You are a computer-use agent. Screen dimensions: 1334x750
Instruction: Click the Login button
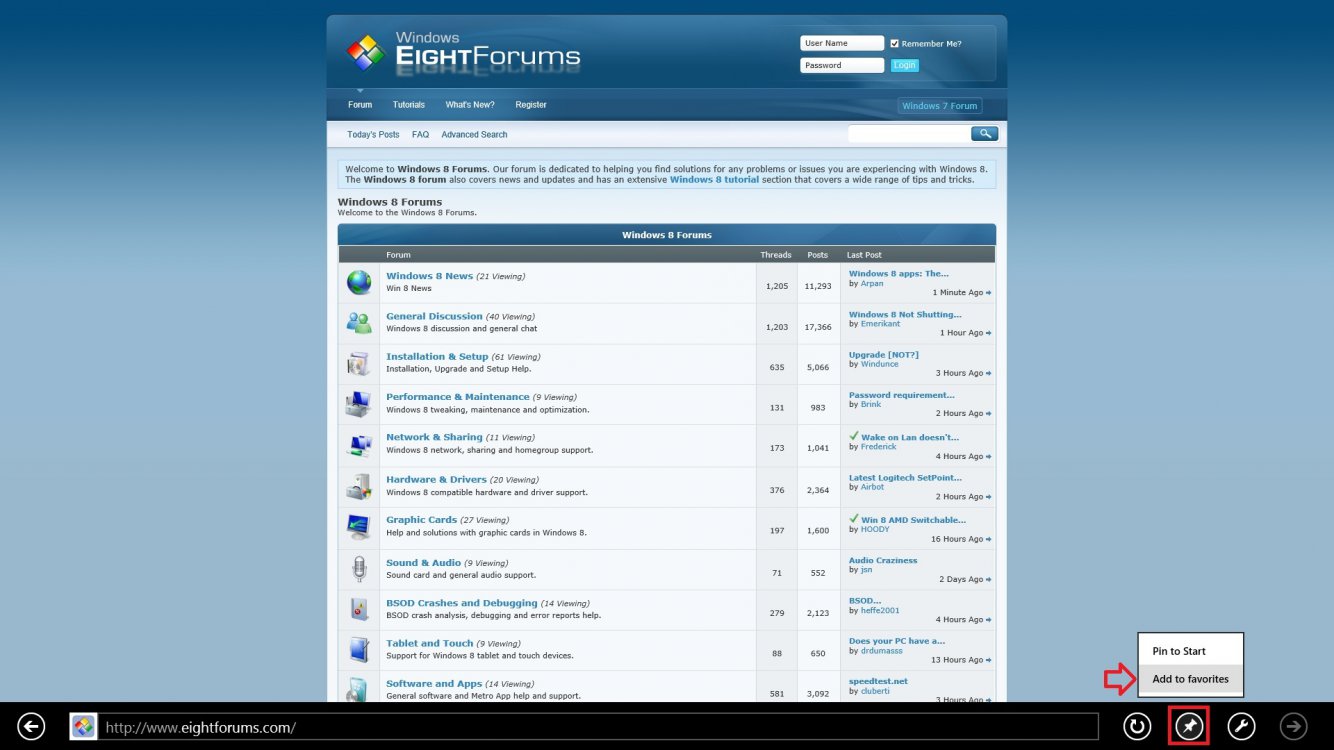pyautogui.click(x=904, y=65)
